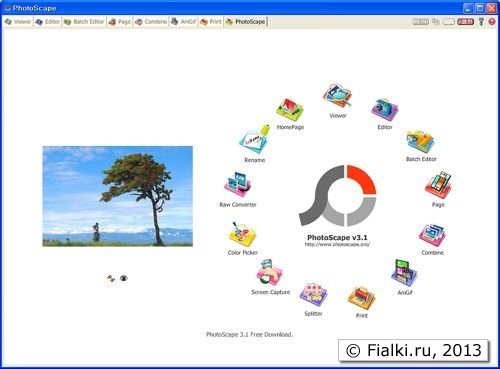Launch the Editor icon in the circular menu
This screenshot has height=369, width=500.
click(x=385, y=109)
